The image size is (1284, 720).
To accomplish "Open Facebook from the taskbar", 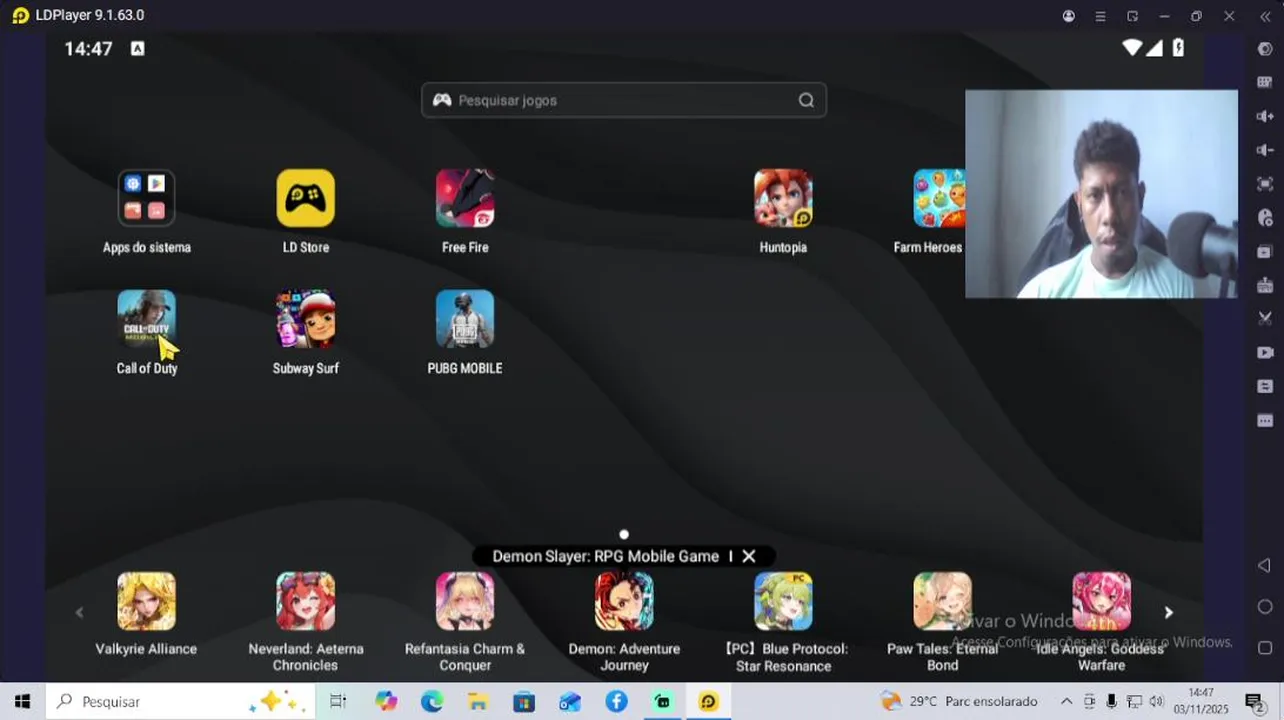I will [616, 701].
